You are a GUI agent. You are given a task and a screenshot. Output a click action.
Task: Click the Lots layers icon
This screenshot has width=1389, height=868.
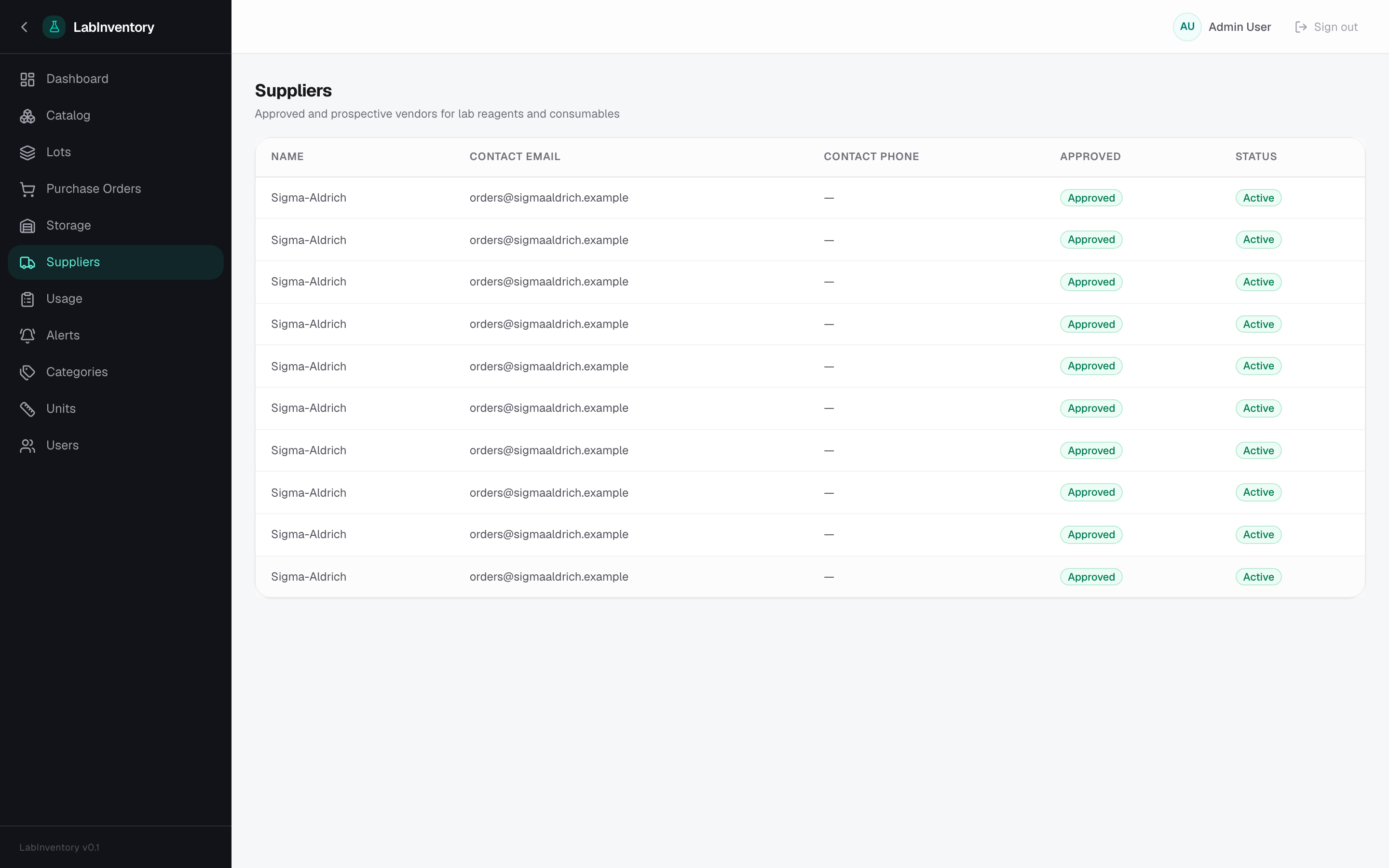27,153
